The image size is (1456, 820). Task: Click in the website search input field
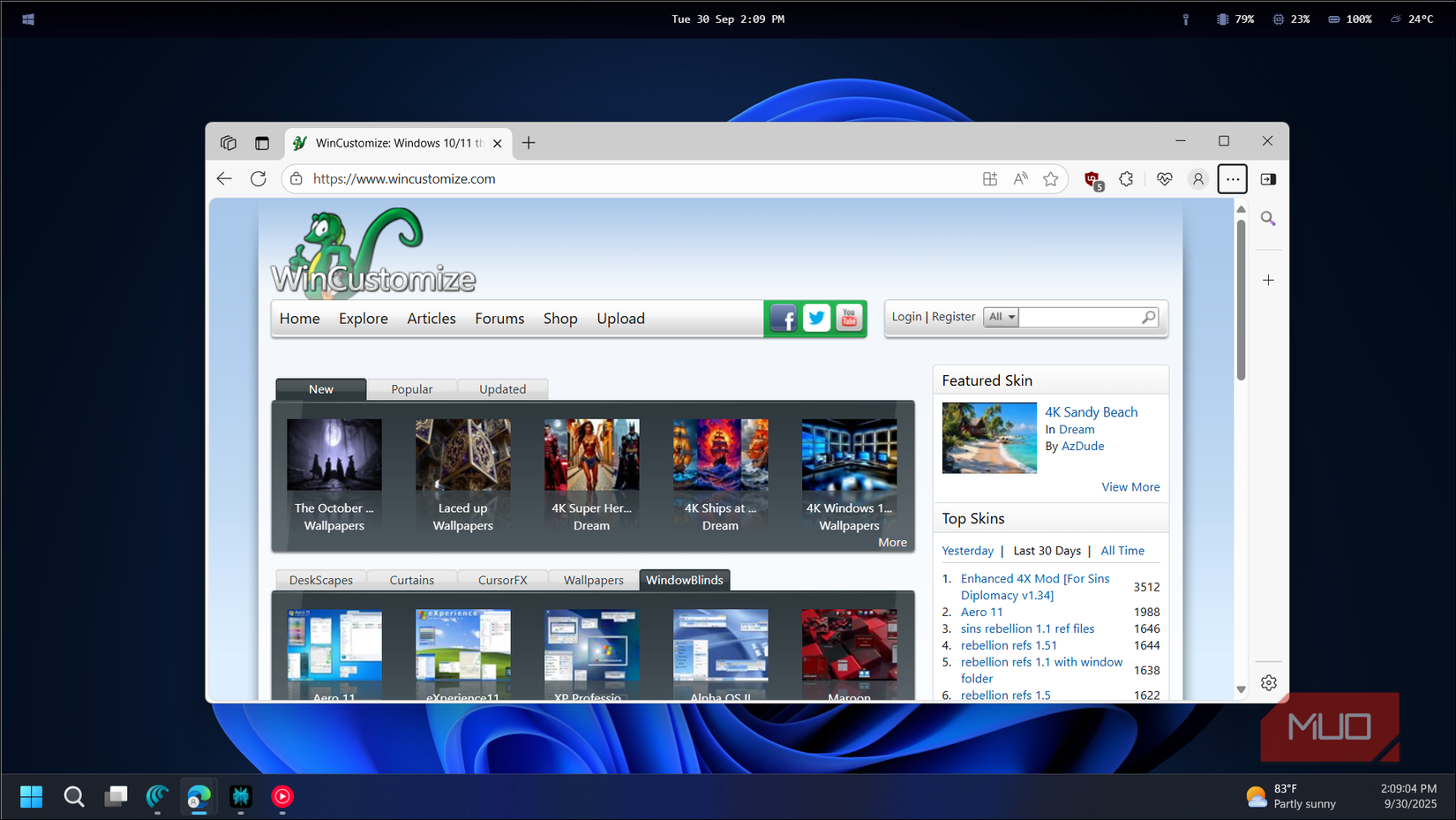[1078, 317]
